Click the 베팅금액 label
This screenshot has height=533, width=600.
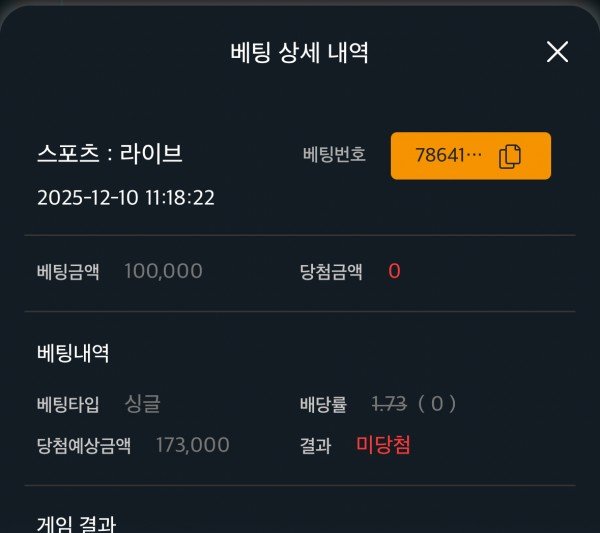(x=68, y=271)
